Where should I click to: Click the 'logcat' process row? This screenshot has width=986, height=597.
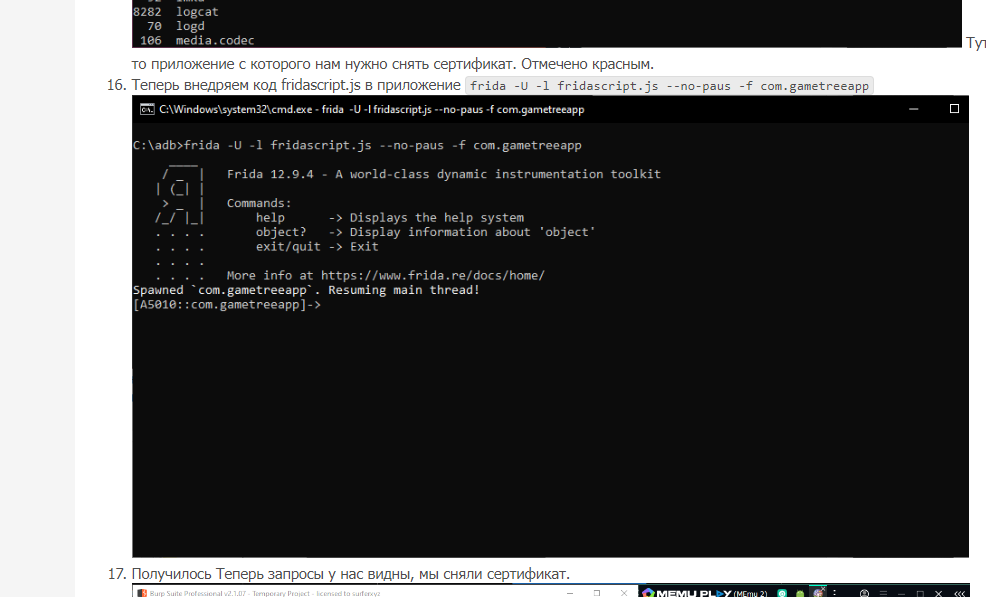pos(176,12)
